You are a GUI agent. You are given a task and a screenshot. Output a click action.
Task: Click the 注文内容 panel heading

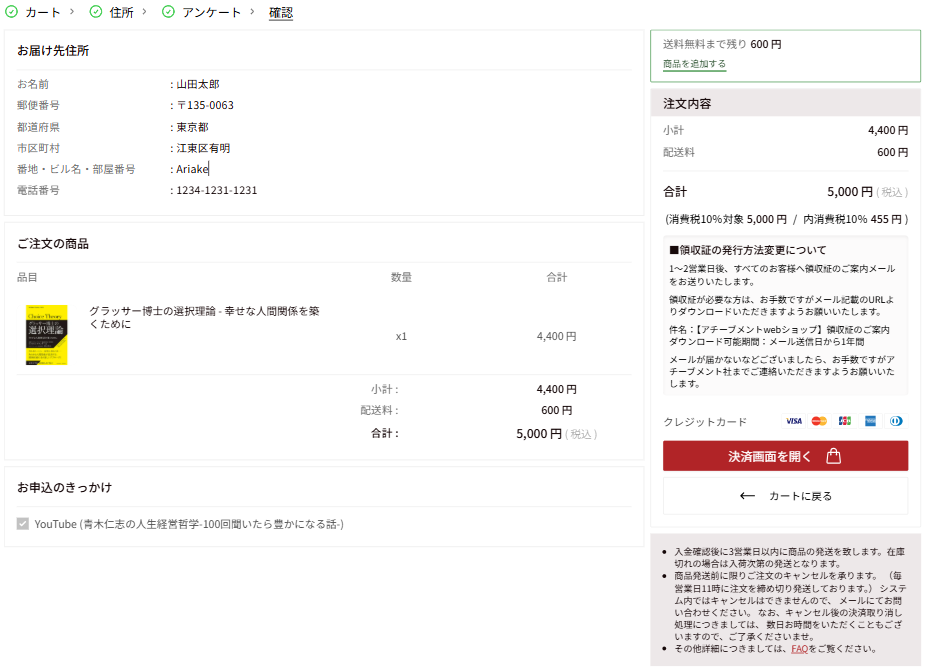click(687, 104)
